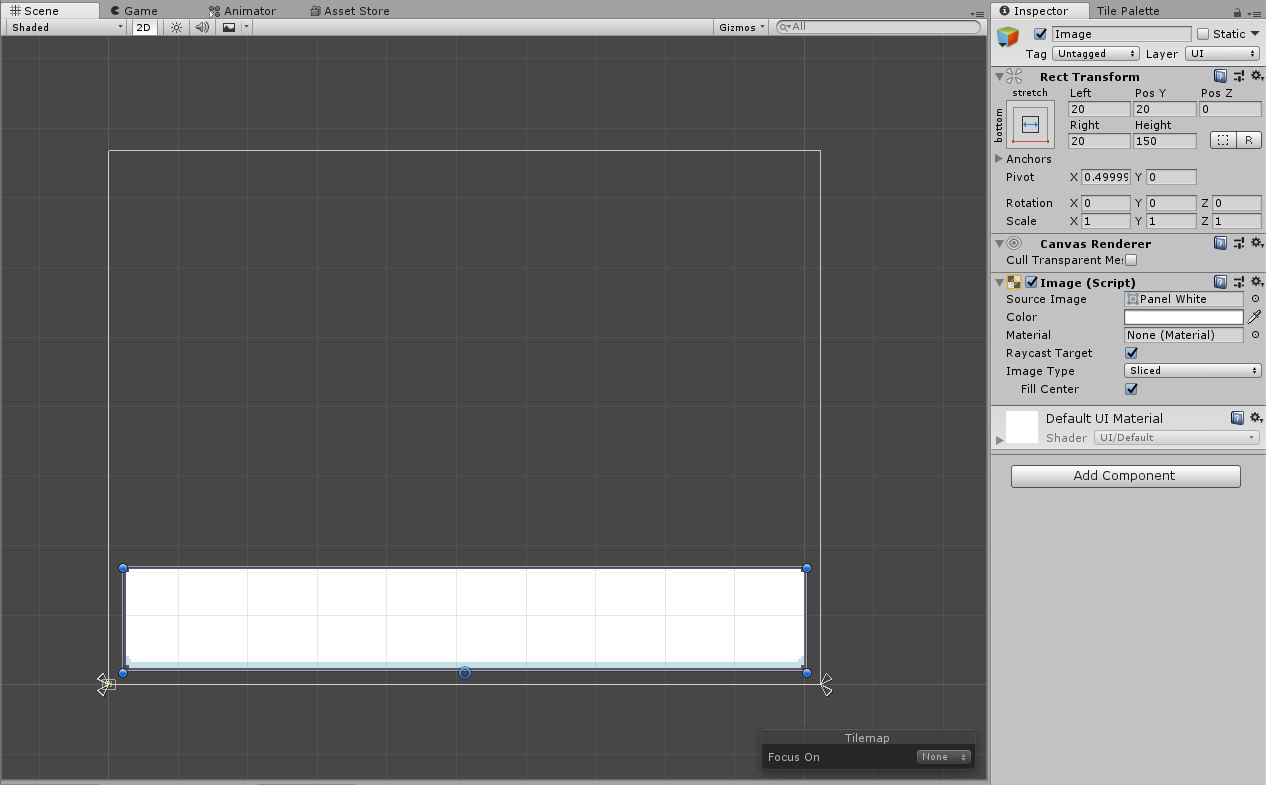The width and height of the screenshot is (1266, 785).
Task: Open Default UI Material help icon
Action: 1238,418
